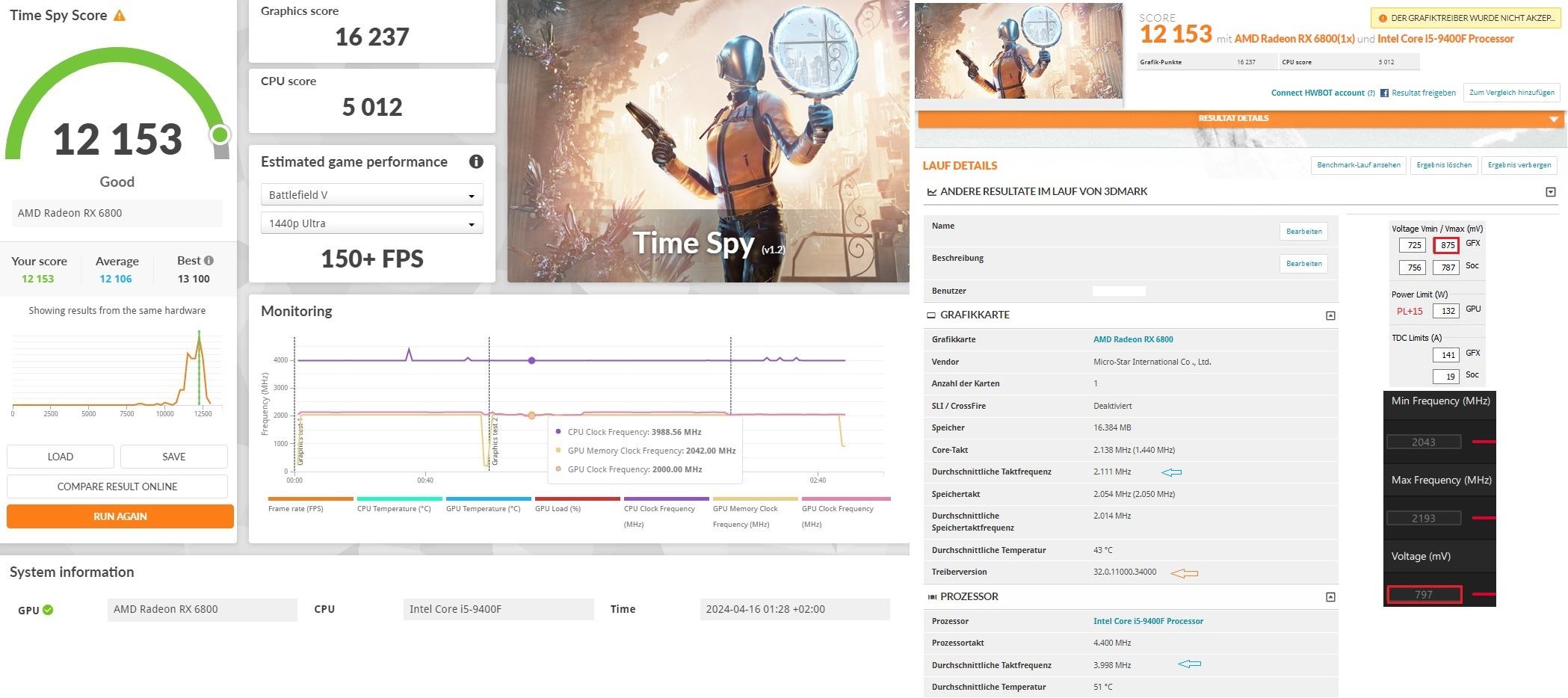Click the Time Spy thumbnail in result page
The width and height of the screenshot is (1568, 698).
(1019, 51)
